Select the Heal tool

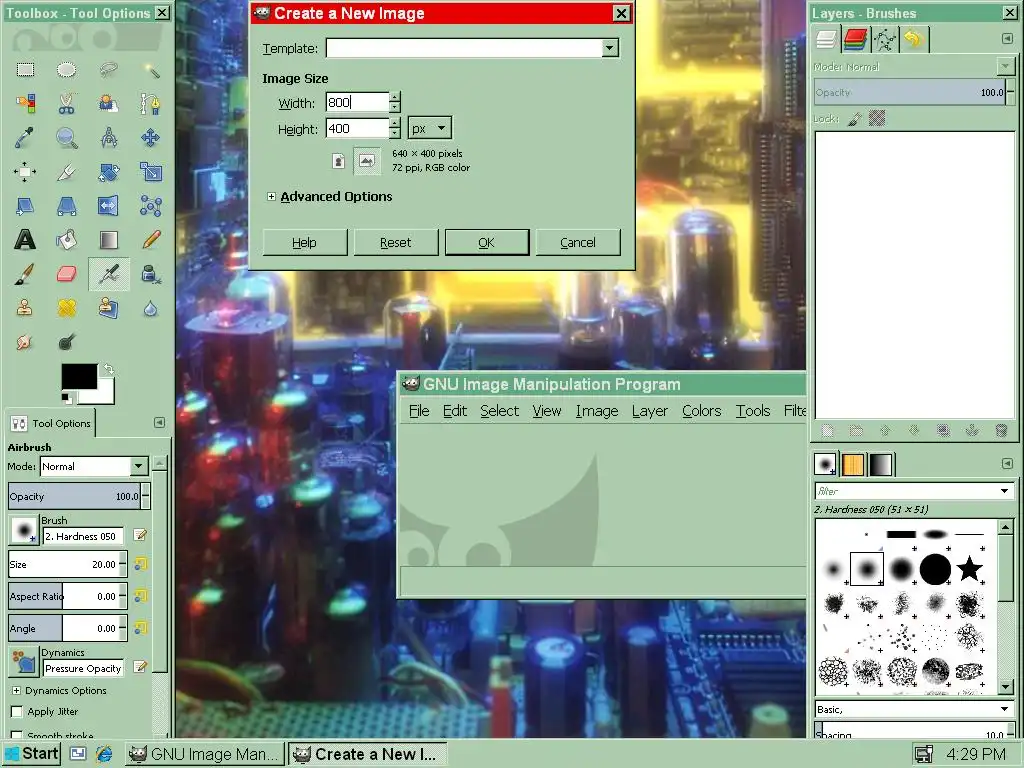click(x=66, y=308)
